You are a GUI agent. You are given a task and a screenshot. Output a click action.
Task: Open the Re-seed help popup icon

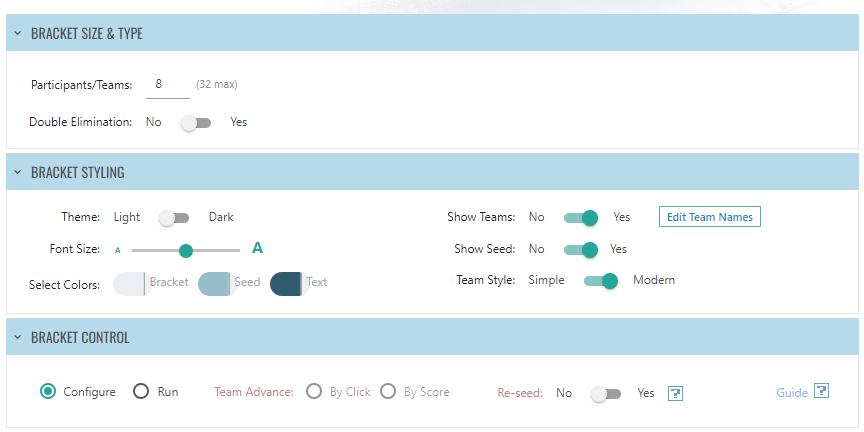pyautogui.click(x=676, y=393)
